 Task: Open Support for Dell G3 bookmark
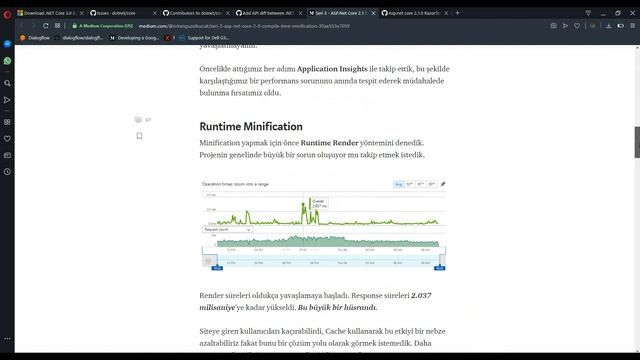click(x=204, y=38)
